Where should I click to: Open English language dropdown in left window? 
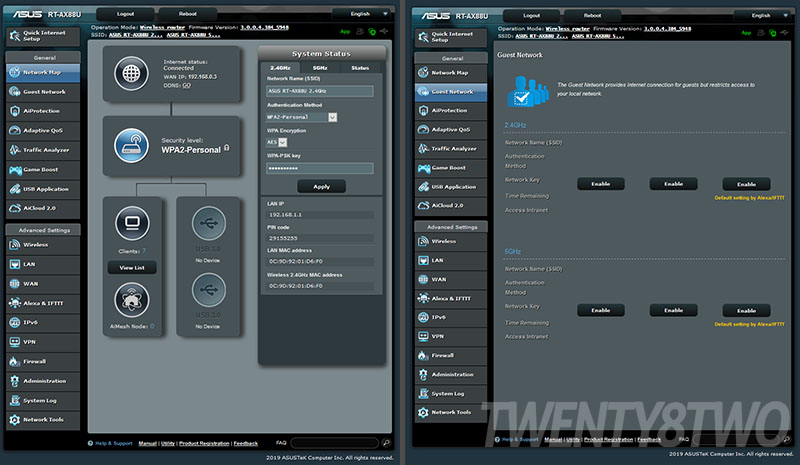362,14
